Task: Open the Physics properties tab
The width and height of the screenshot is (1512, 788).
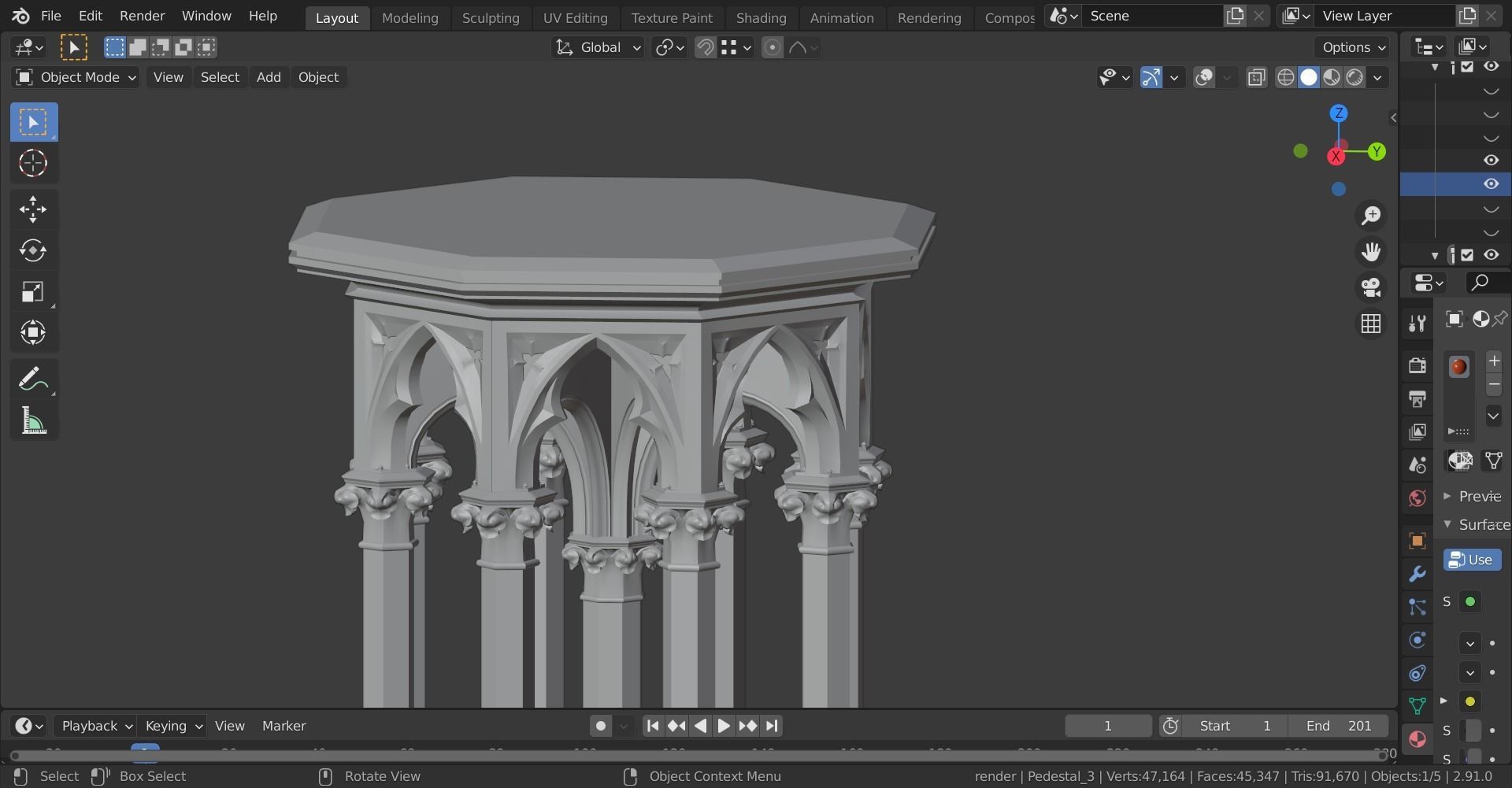Action: click(x=1417, y=640)
